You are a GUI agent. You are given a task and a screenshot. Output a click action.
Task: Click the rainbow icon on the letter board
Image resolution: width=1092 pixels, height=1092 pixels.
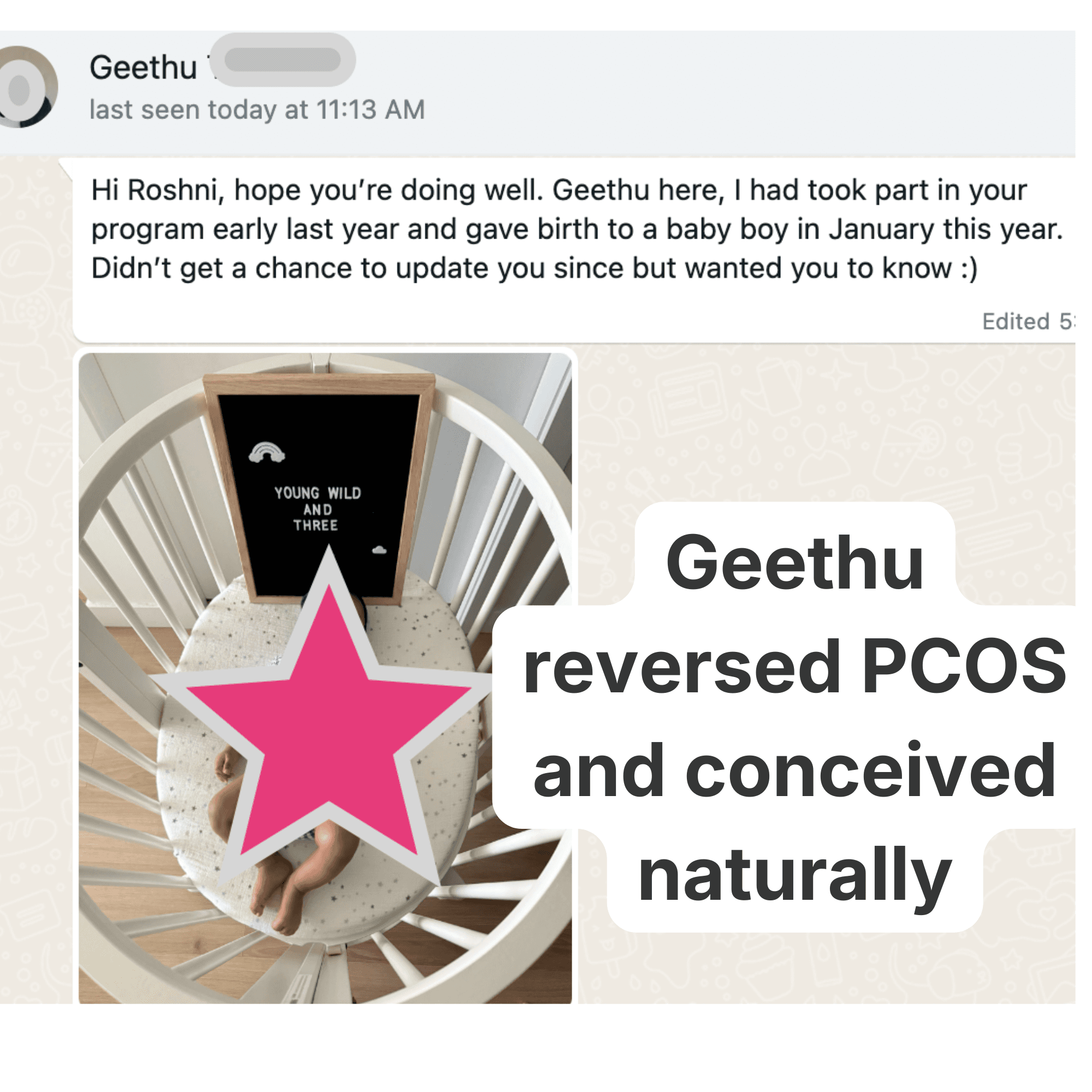pos(267,452)
